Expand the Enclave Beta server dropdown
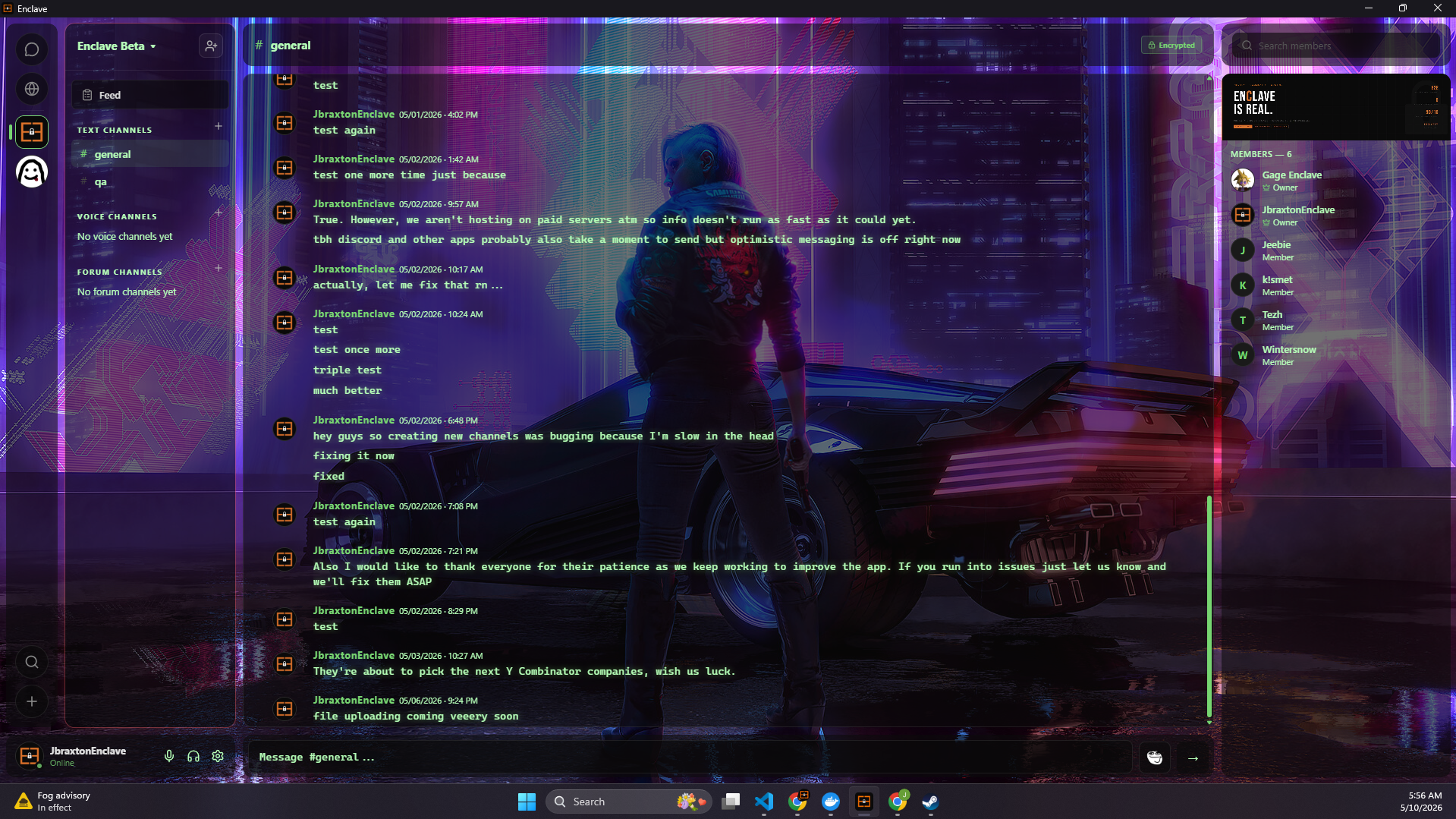Image resolution: width=1456 pixels, height=819 pixels. (x=117, y=46)
